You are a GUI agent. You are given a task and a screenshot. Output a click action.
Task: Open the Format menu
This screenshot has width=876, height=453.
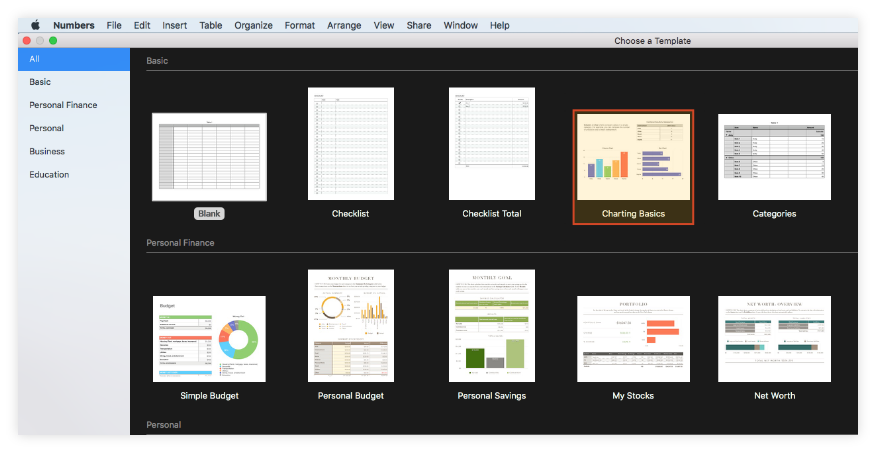click(299, 25)
